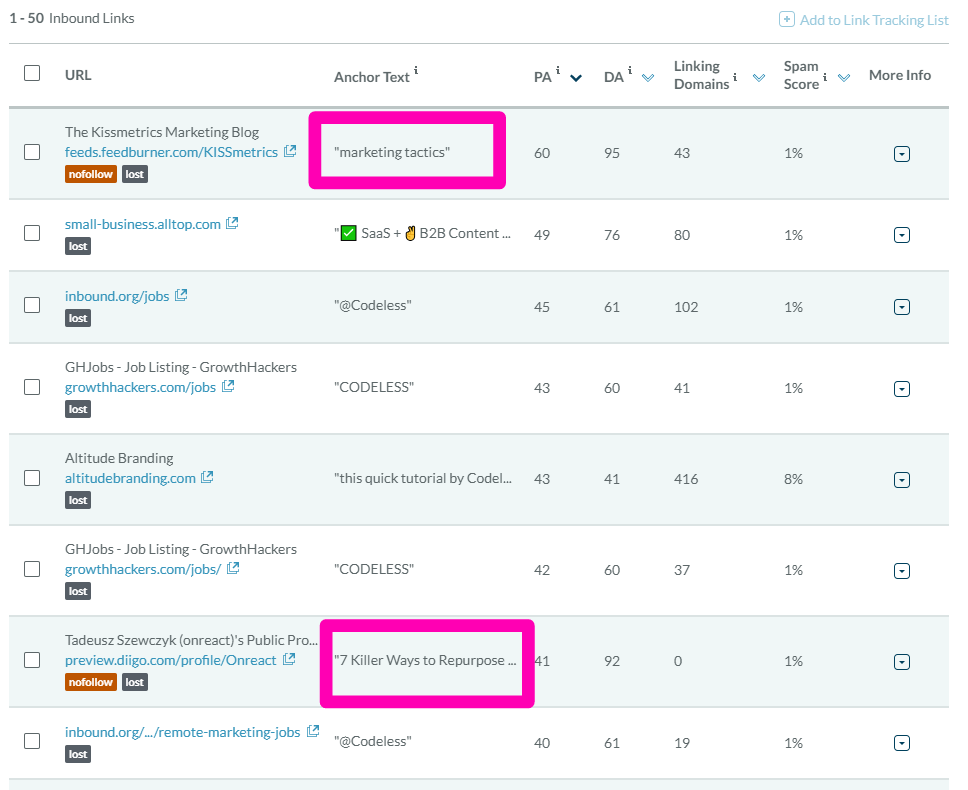Select the Kissmetrics Marketing Blog row checkbox
Image resolution: width=968 pixels, height=790 pixels.
pos(32,152)
